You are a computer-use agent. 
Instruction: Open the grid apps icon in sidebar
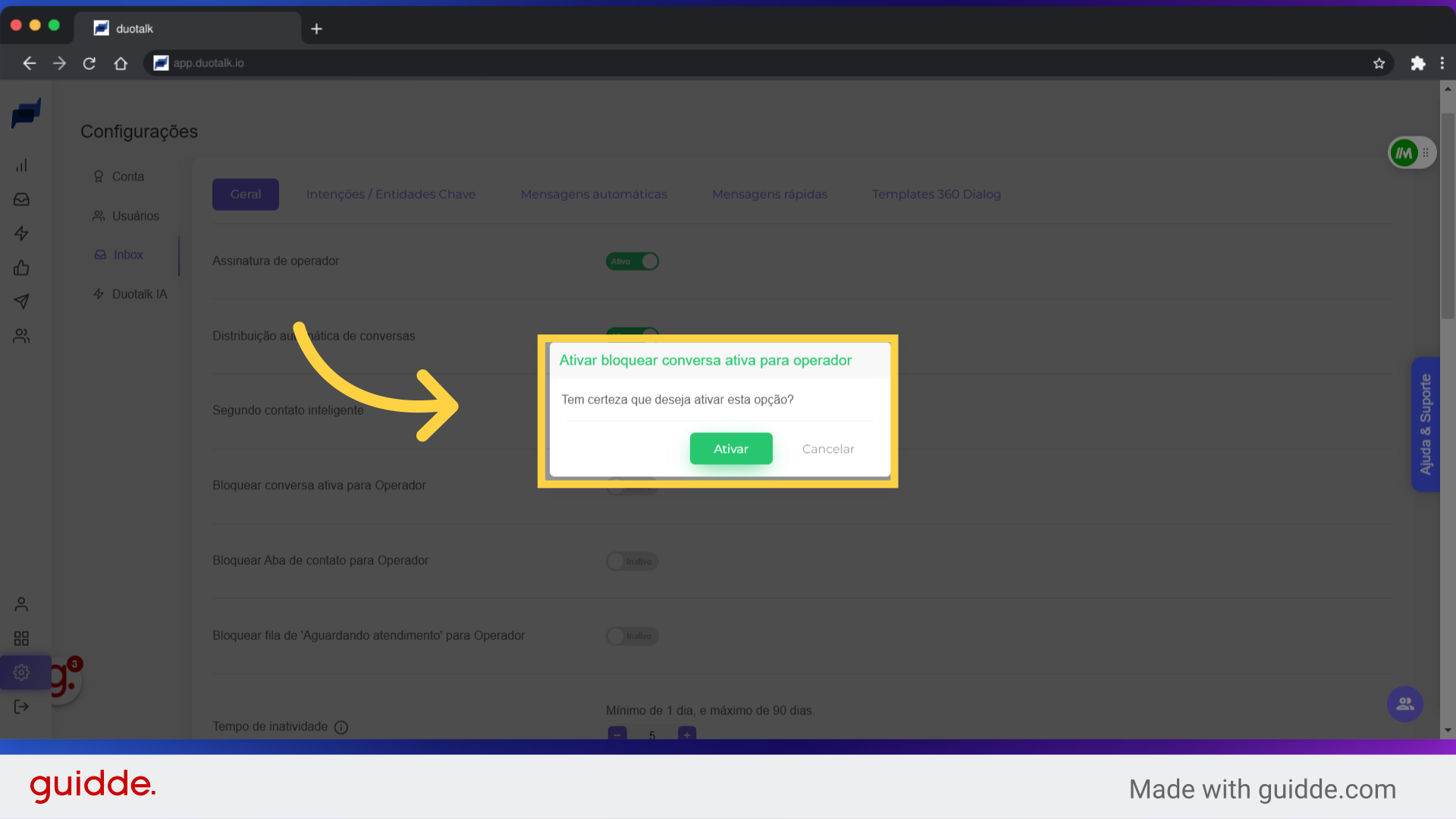(x=21, y=639)
